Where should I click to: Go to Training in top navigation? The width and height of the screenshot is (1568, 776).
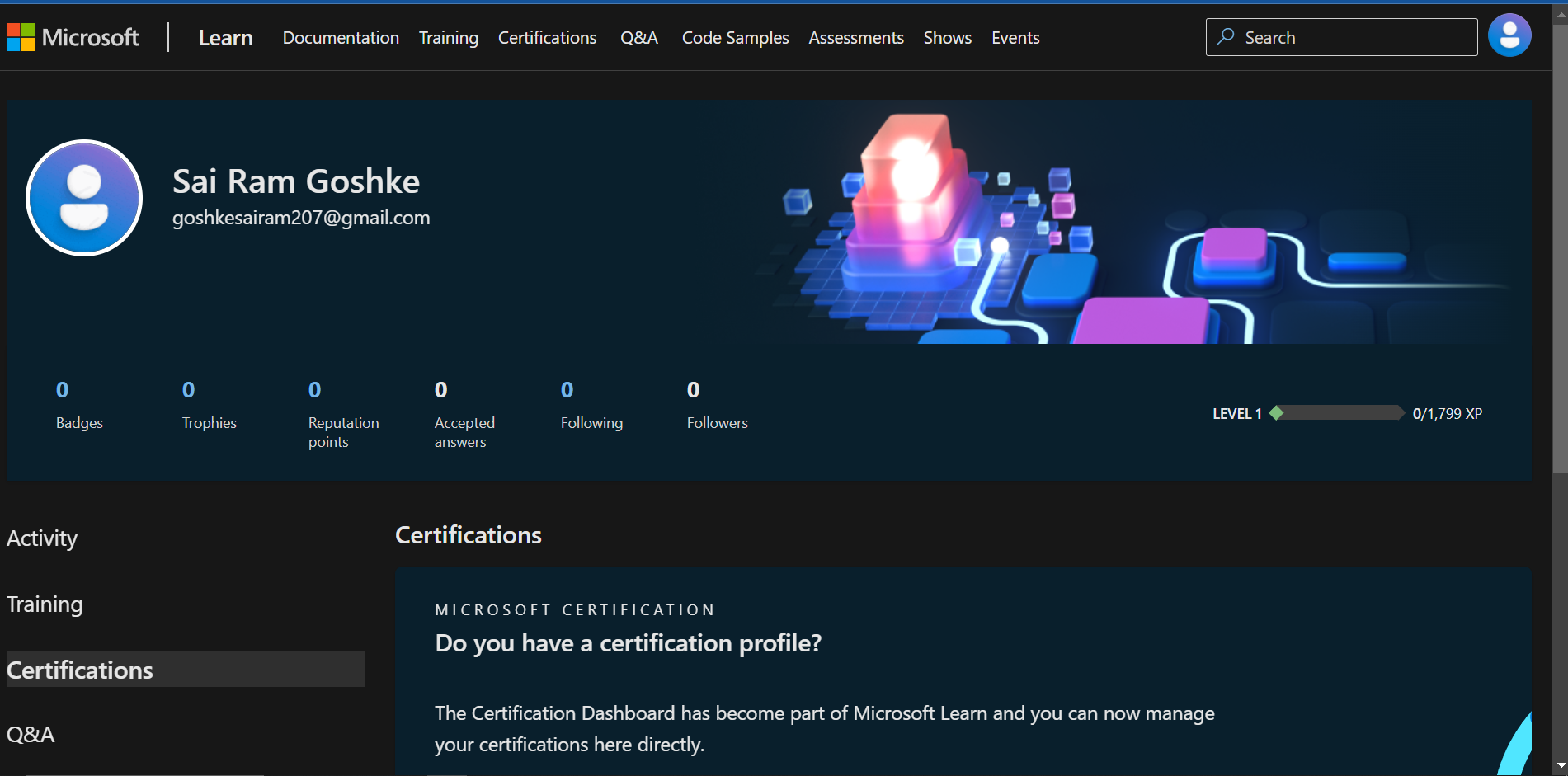(x=449, y=38)
